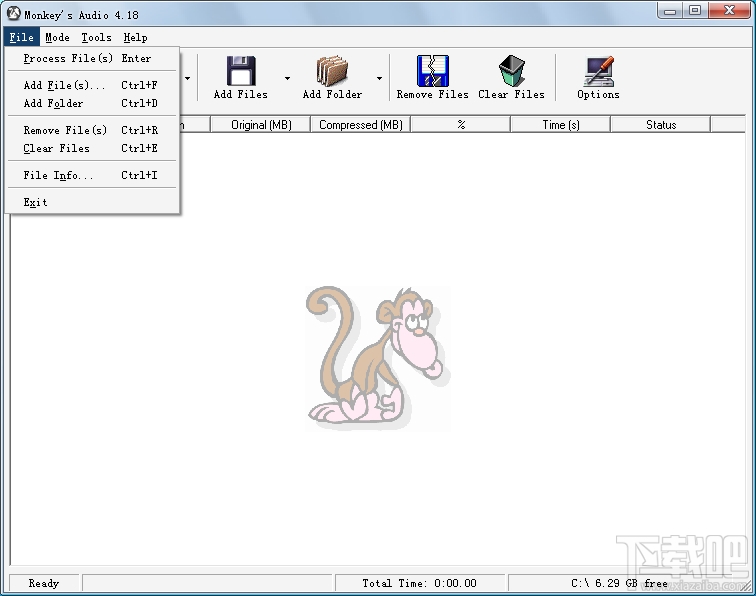Click Total Time: 0:00.00 in status bar
Screen dimensions: 756x596
tap(419, 583)
